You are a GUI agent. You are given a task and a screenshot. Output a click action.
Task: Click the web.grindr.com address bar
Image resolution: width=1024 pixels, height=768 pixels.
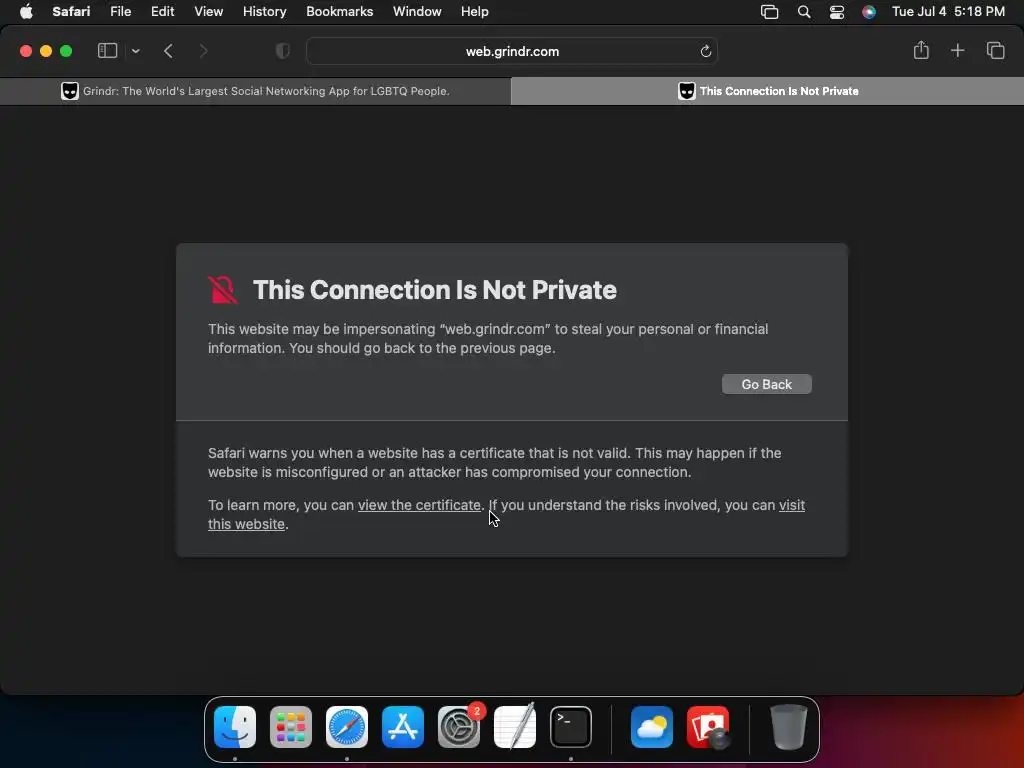tap(512, 51)
